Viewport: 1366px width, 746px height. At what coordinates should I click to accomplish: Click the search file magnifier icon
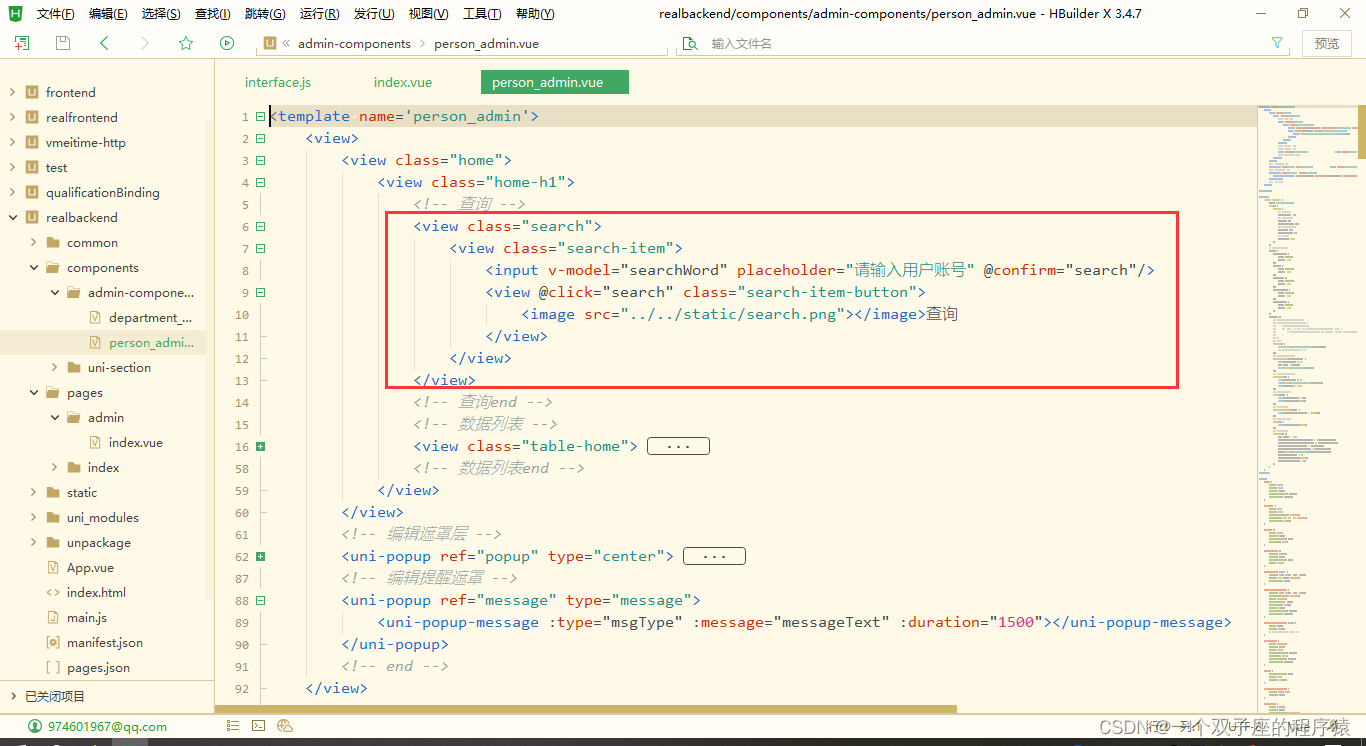coord(689,44)
